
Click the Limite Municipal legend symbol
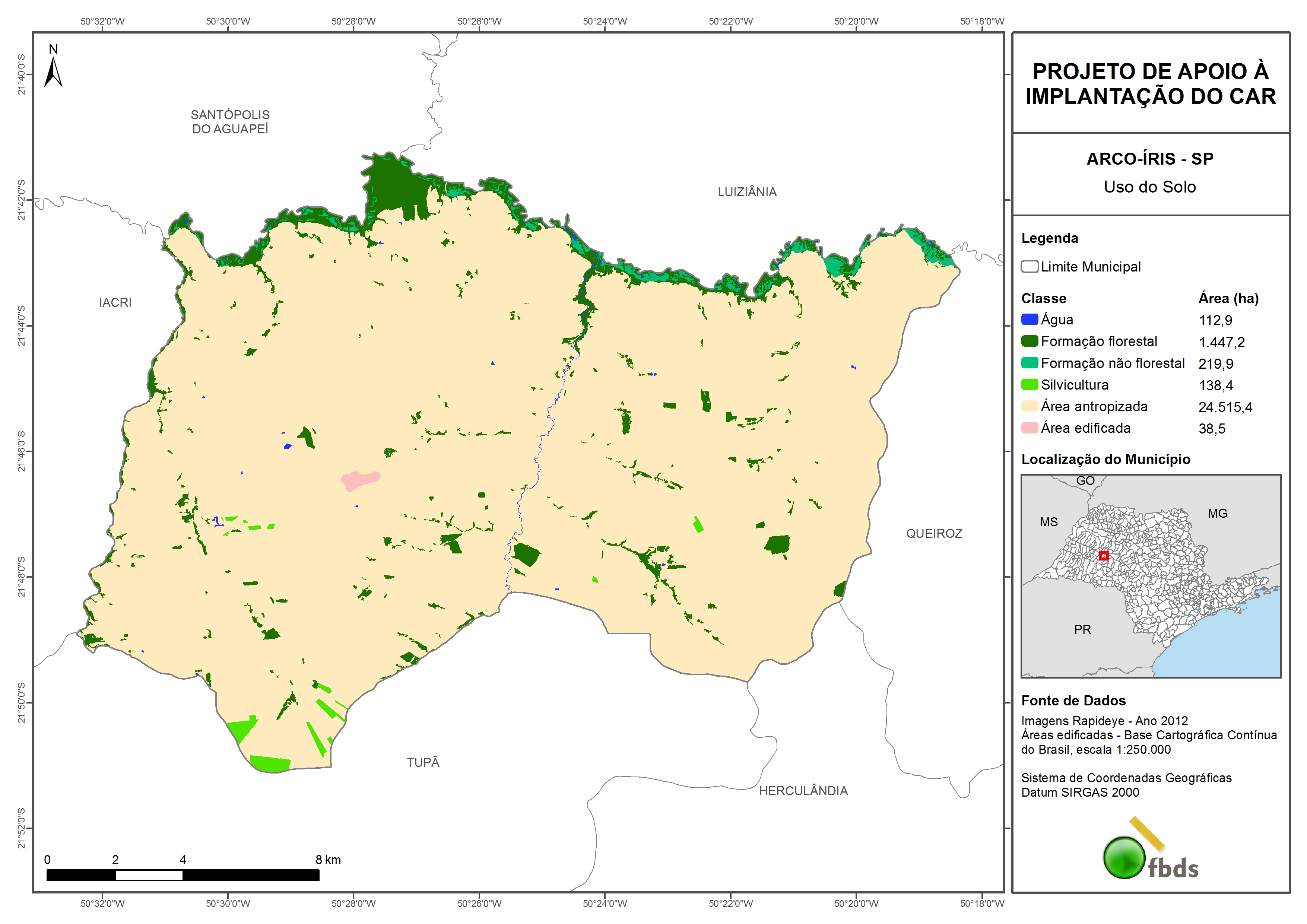(x=1029, y=266)
